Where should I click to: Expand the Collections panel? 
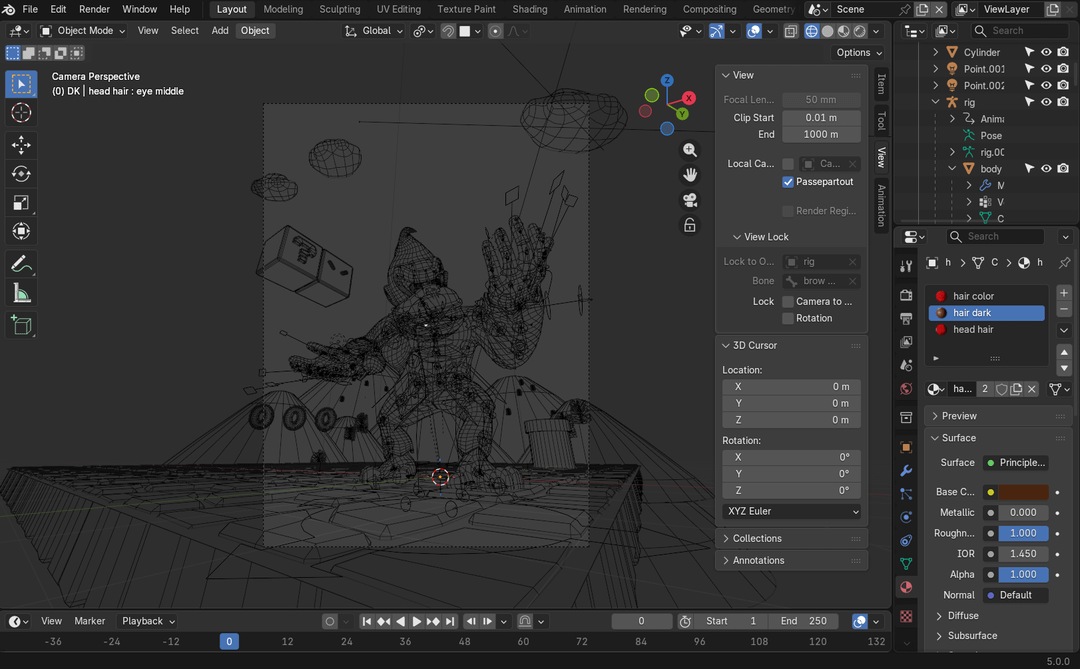(757, 538)
